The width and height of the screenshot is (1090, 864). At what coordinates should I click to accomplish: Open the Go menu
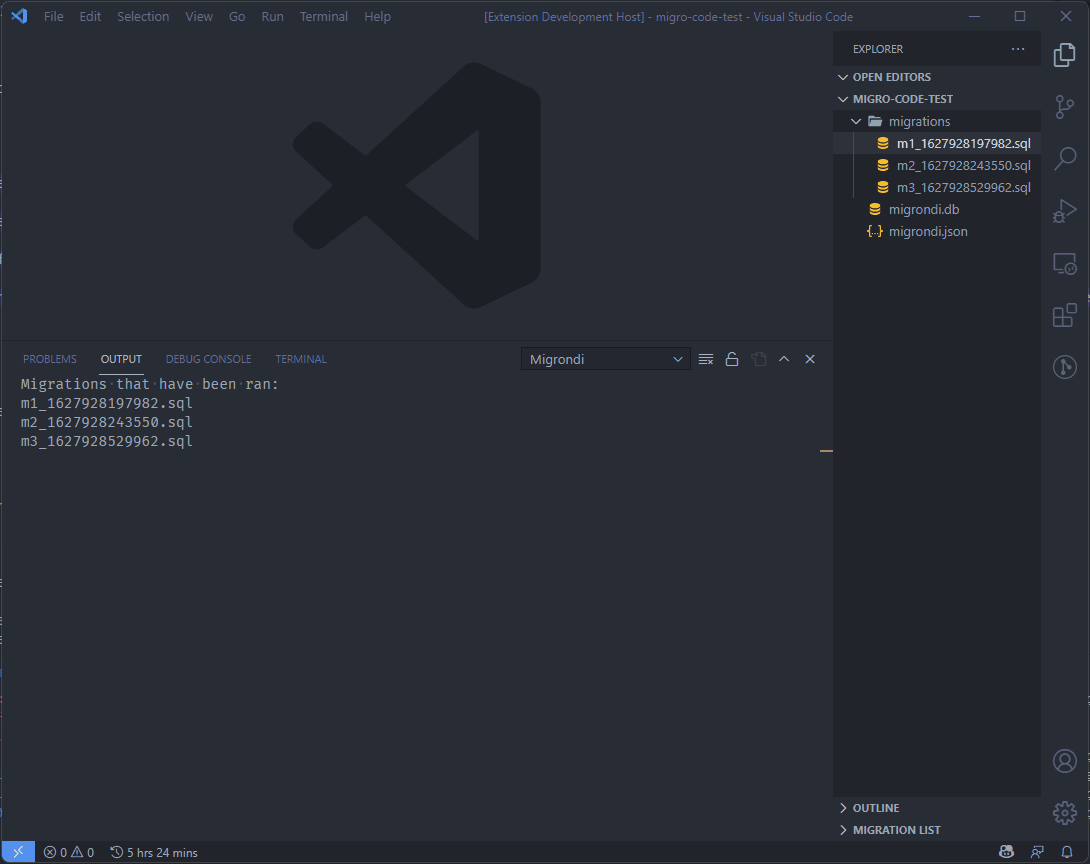(237, 16)
